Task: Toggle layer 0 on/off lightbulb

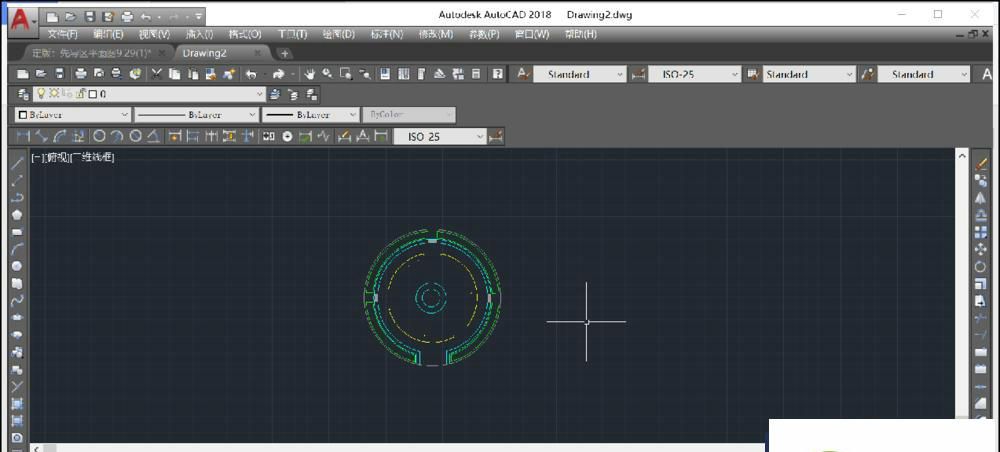Action: [41, 94]
